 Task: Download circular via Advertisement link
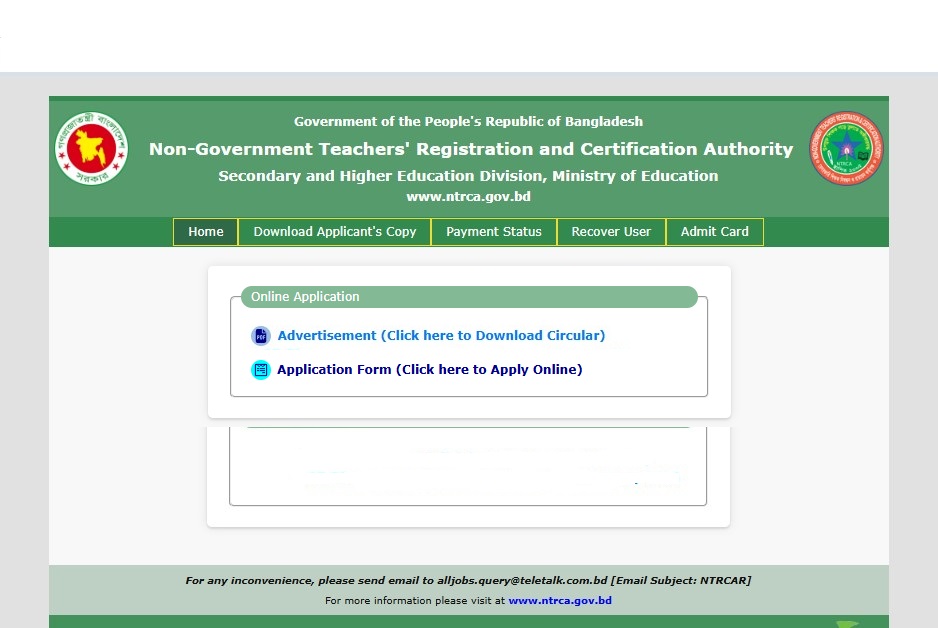441,336
